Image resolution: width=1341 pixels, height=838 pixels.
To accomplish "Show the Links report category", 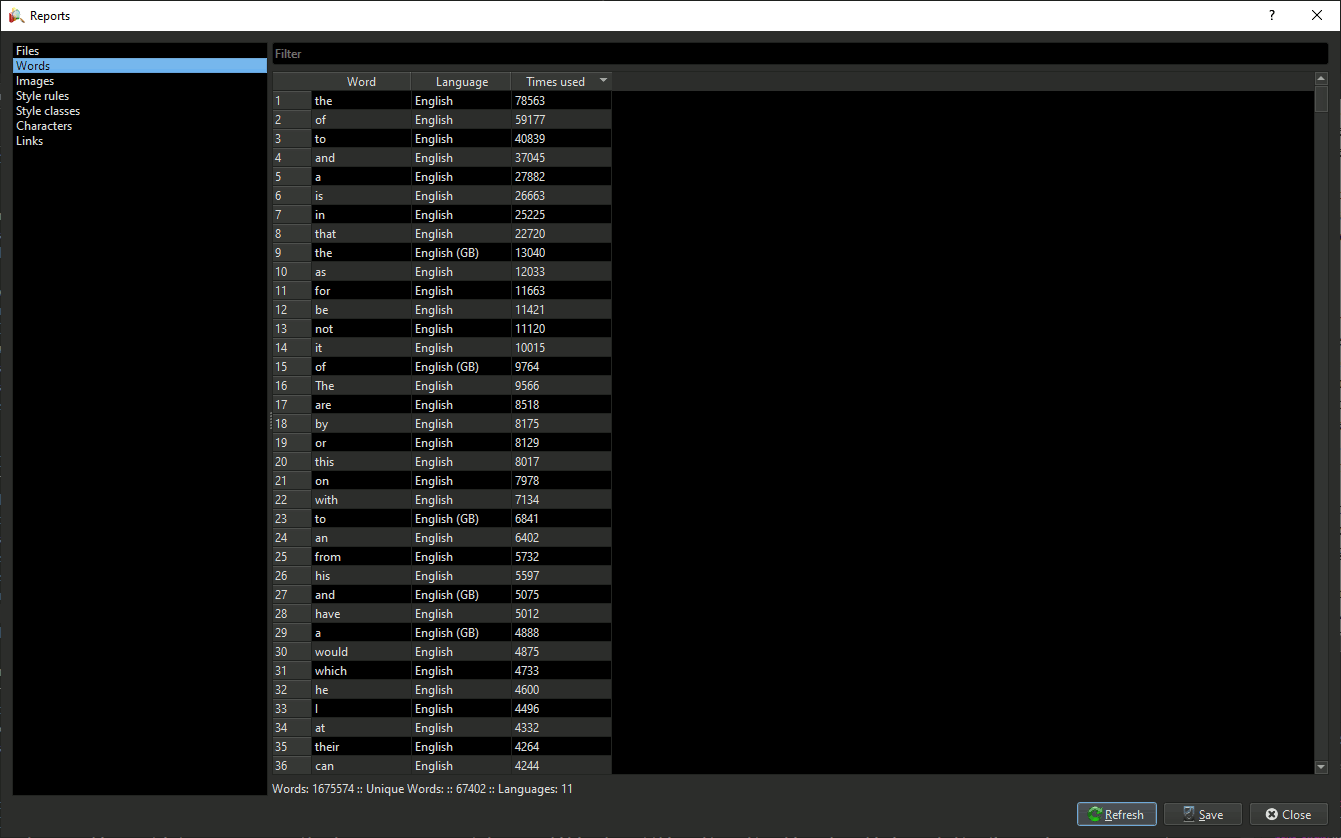I will [140, 141].
